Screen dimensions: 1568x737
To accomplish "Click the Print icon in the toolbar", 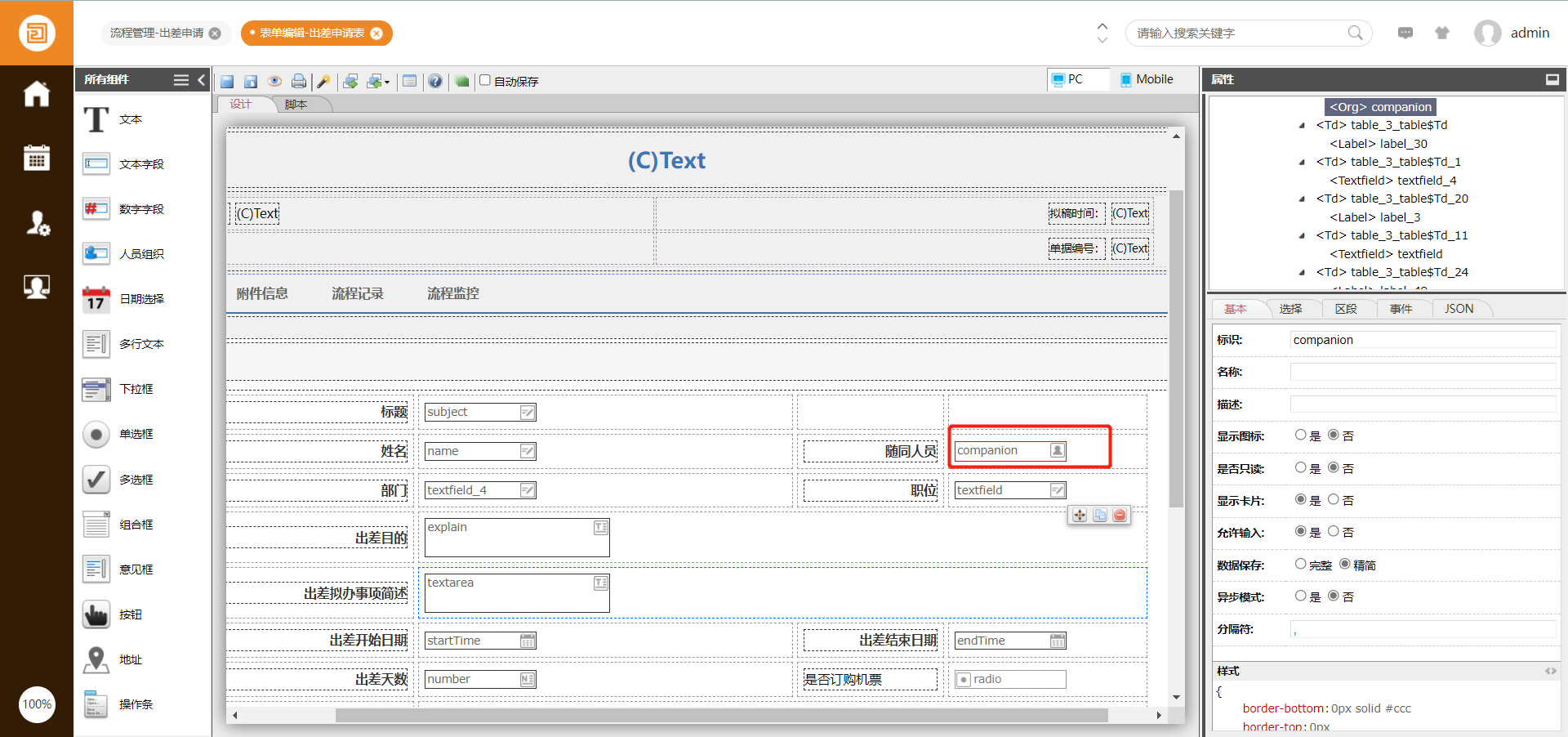I will click(299, 81).
